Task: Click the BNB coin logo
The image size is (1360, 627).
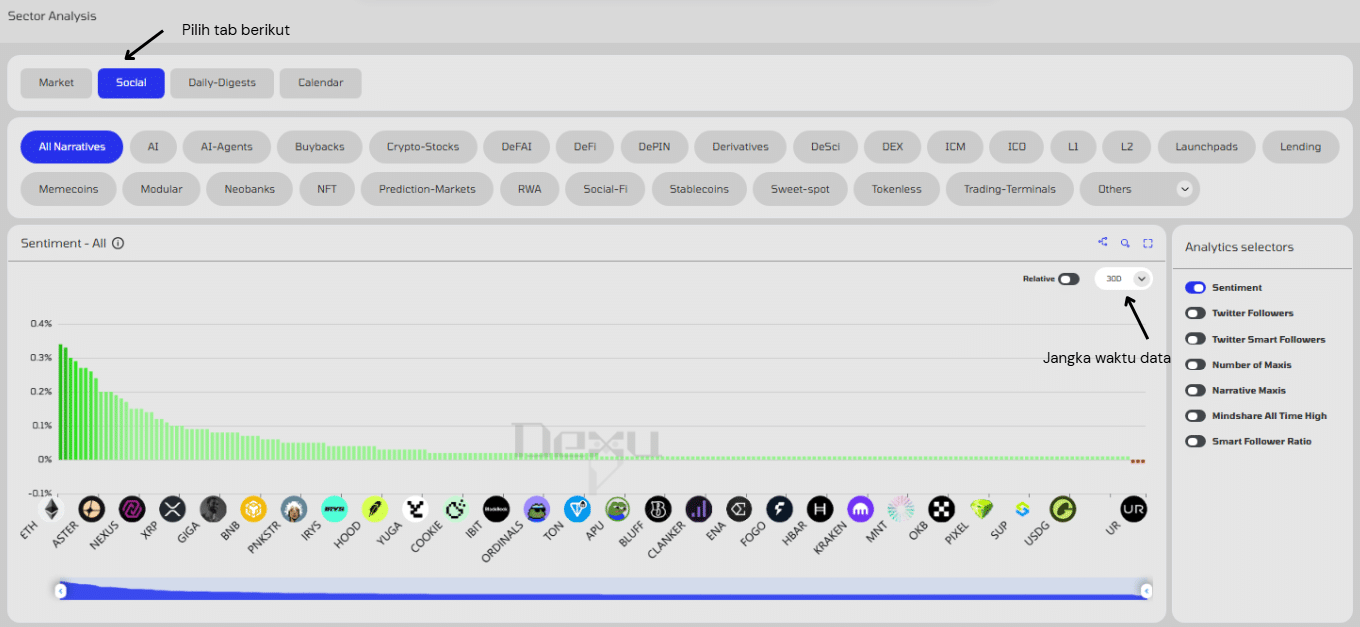Action: coord(253,509)
